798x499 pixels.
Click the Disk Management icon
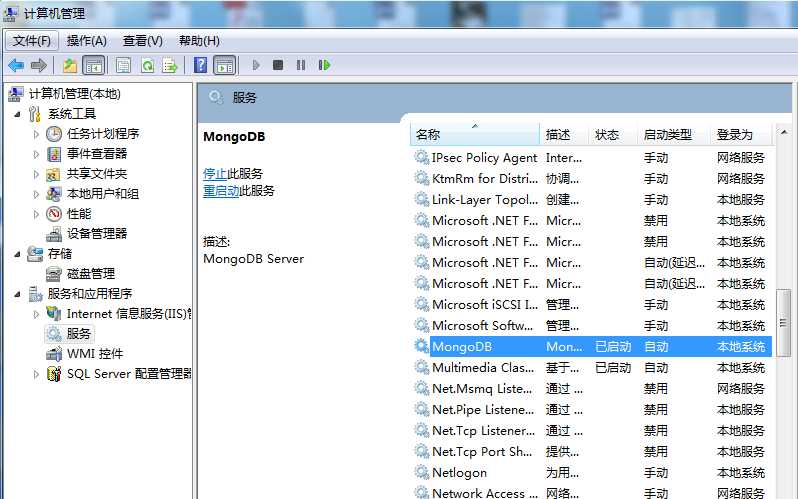(x=54, y=274)
